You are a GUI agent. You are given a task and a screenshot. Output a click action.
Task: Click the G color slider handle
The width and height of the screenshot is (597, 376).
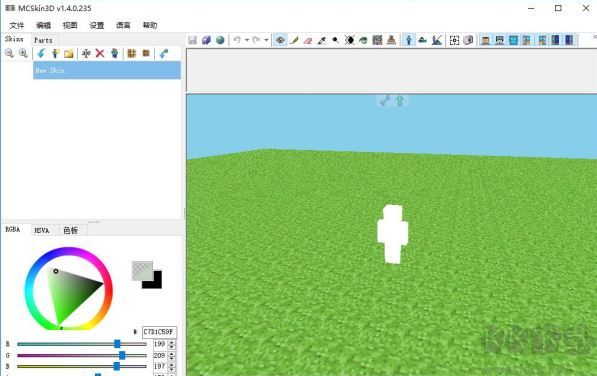point(122,355)
